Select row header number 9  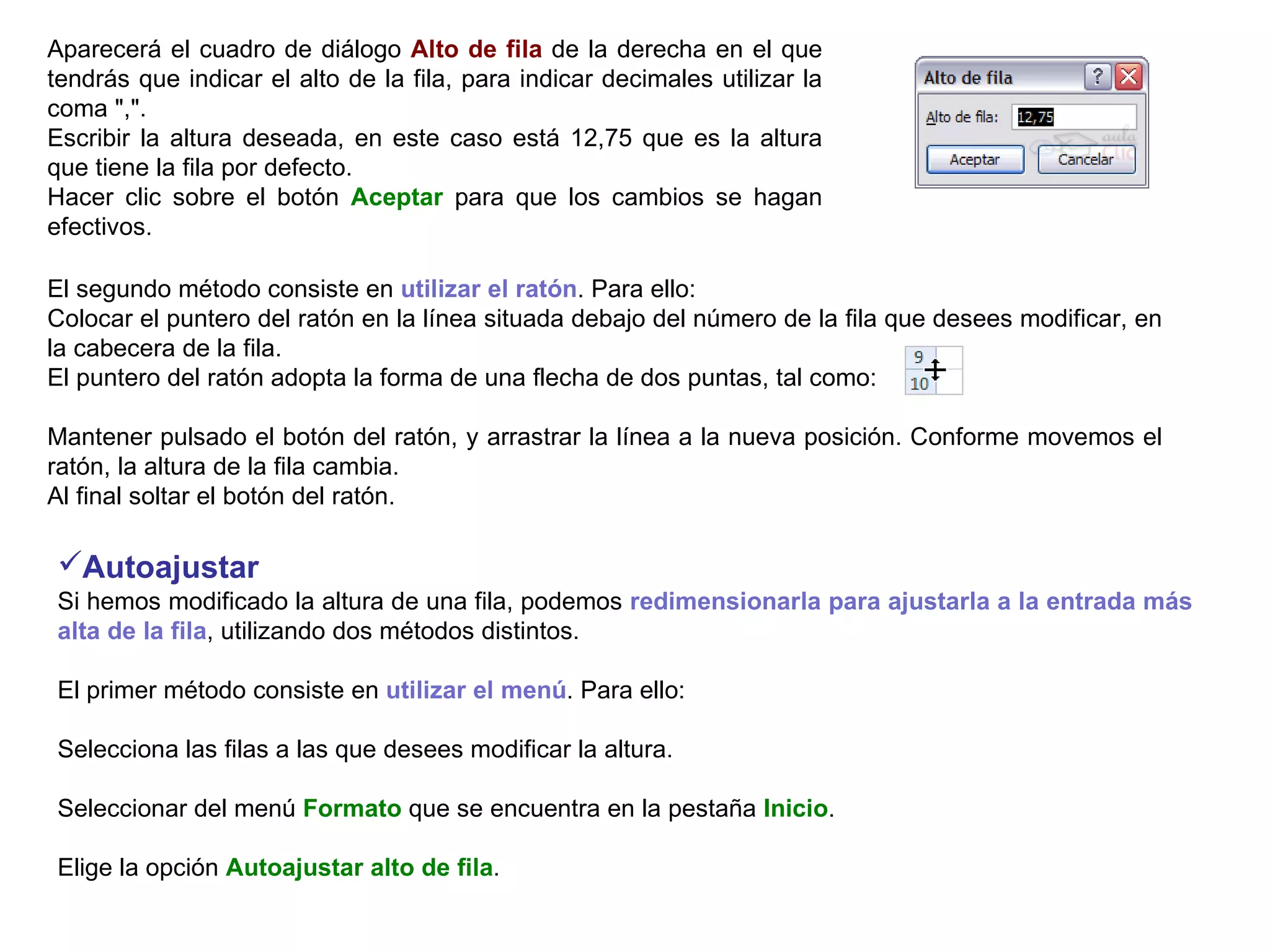point(918,358)
